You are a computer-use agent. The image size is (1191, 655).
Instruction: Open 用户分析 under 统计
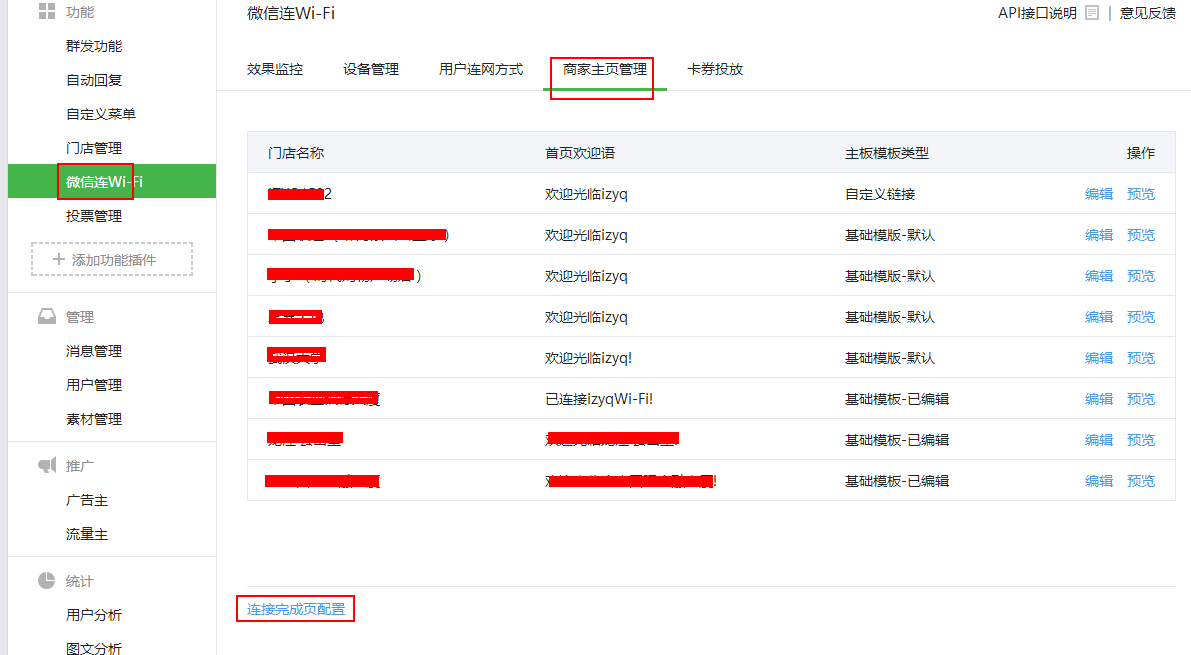coord(94,615)
